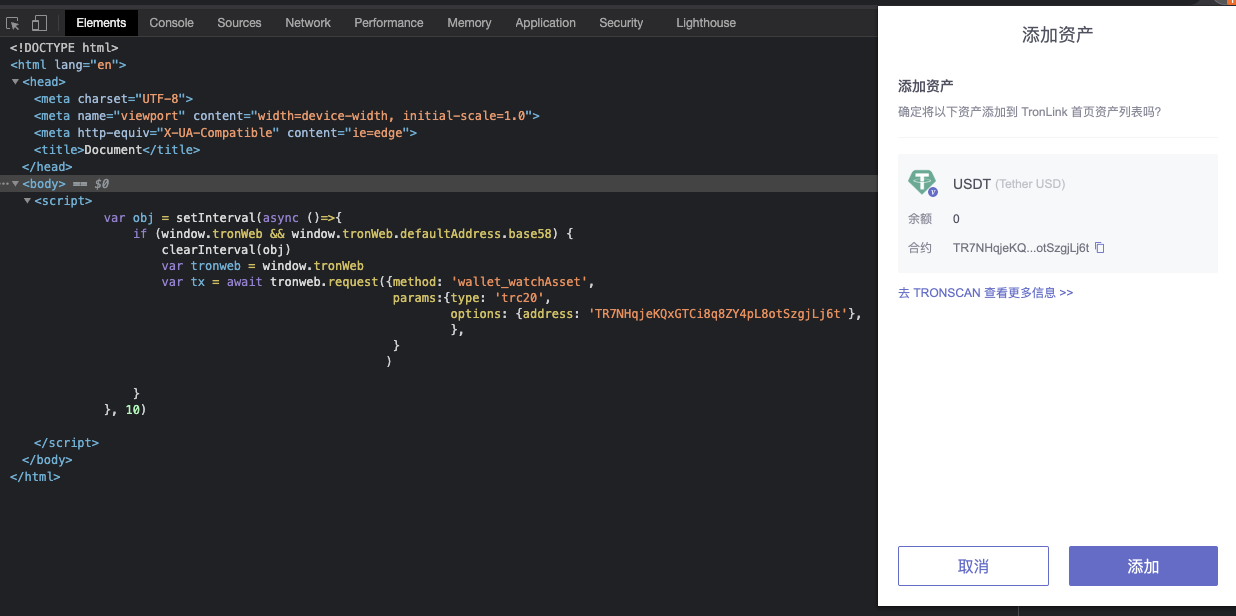Image resolution: width=1236 pixels, height=616 pixels.
Task: Select the closing html tag line
Action: (35, 477)
